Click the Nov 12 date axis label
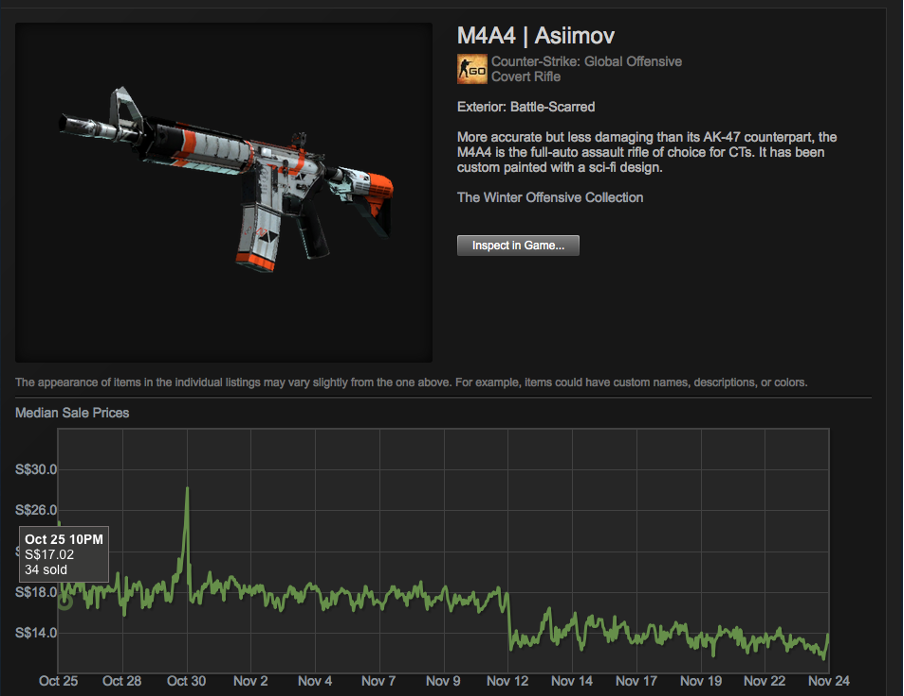The height and width of the screenshot is (696, 904). pyautogui.click(x=507, y=681)
